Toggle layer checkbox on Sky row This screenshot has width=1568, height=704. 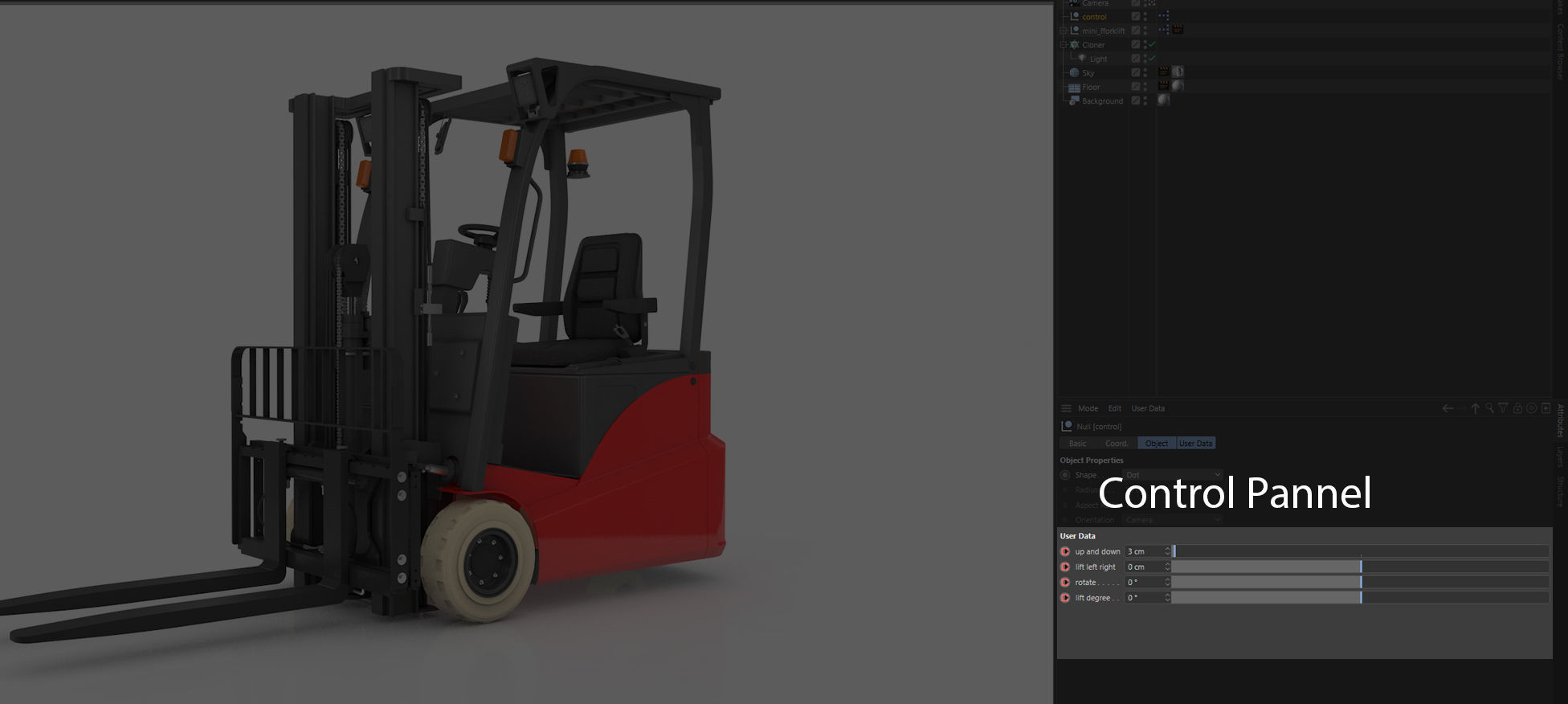tap(1136, 72)
